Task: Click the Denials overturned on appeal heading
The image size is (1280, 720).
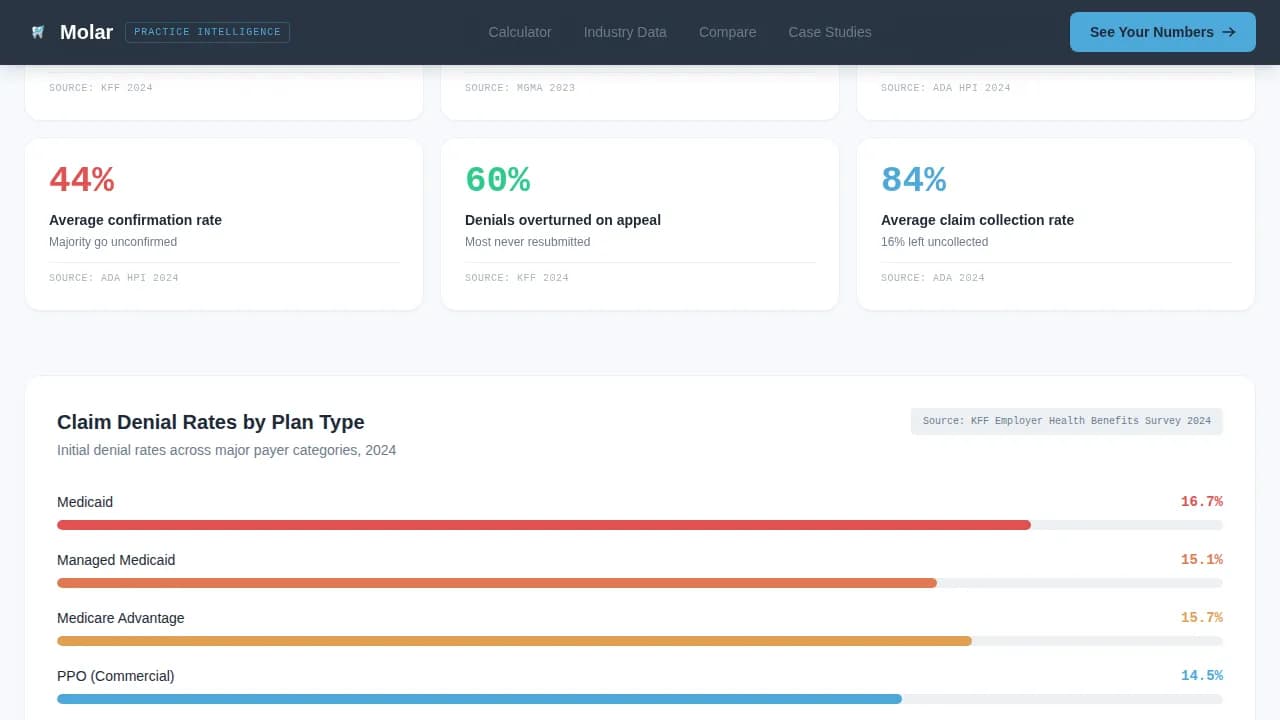Action: click(x=563, y=220)
